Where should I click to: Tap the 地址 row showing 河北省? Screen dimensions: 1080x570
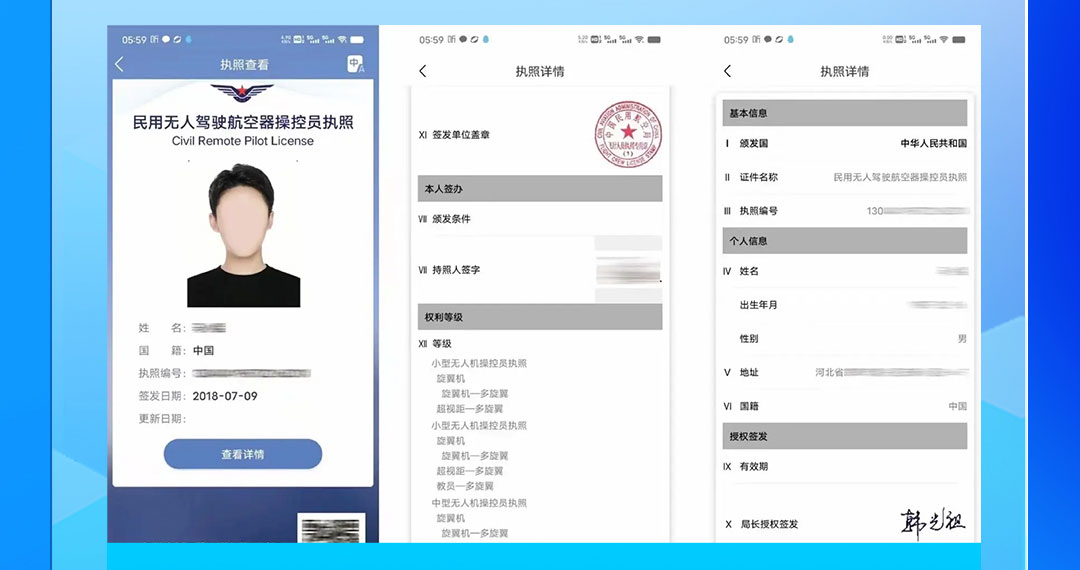click(x=844, y=372)
